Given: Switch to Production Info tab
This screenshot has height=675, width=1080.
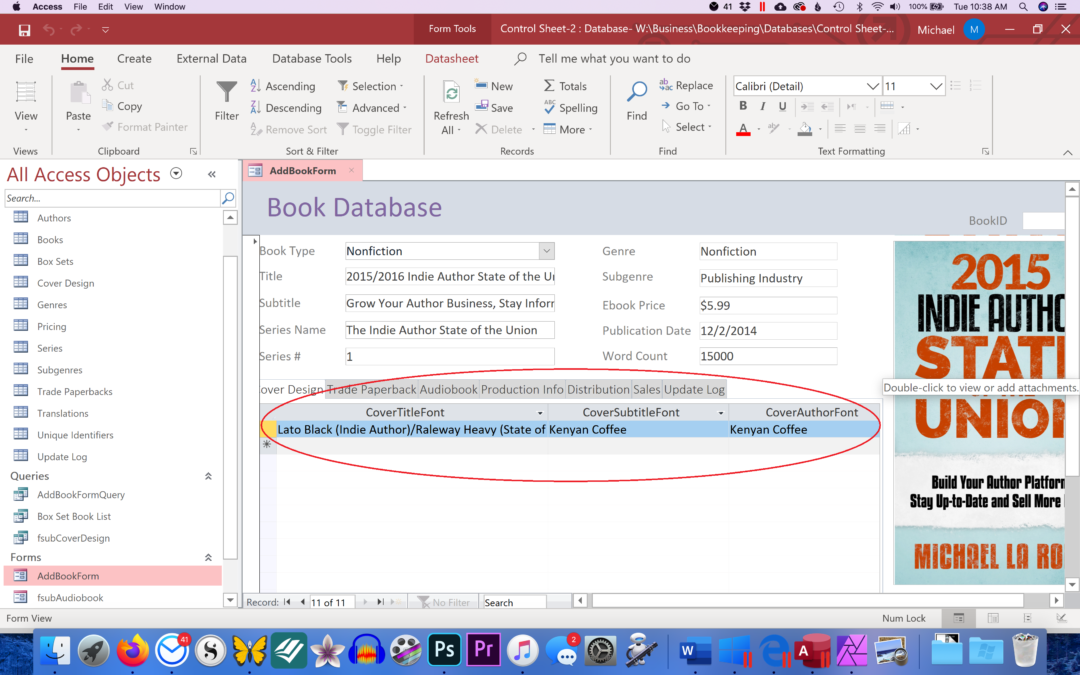Looking at the screenshot, I should pos(522,389).
